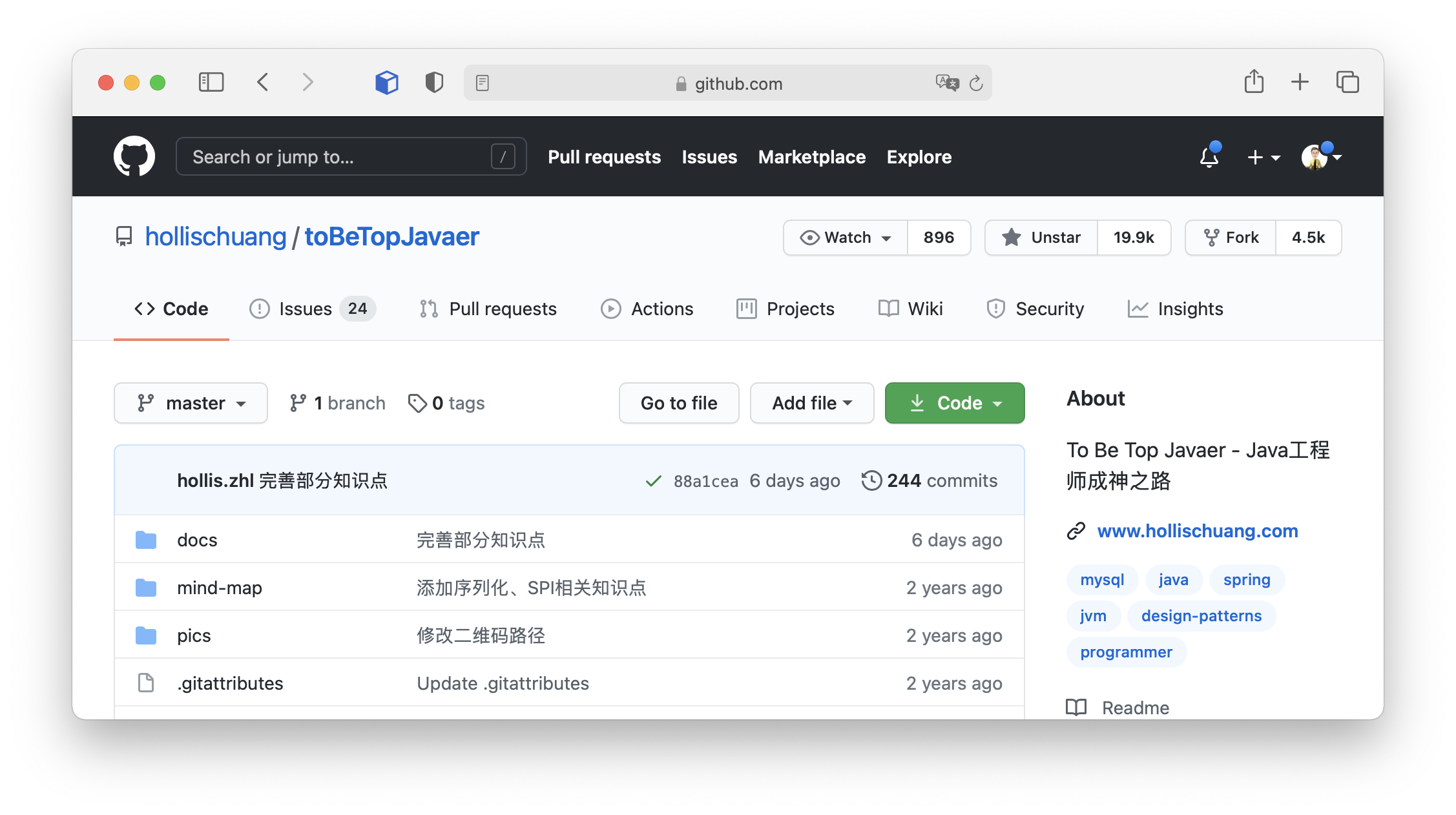Image resolution: width=1456 pixels, height=815 pixels.
Task: Open Explore in top nav
Action: [x=919, y=157]
